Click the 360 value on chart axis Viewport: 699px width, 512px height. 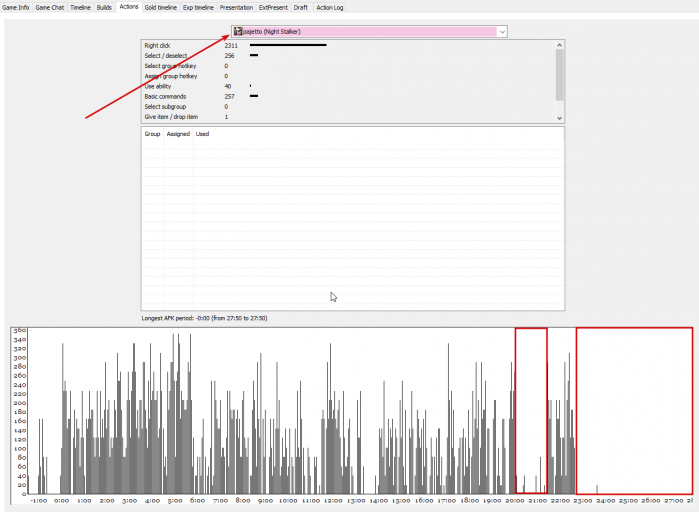(20, 330)
